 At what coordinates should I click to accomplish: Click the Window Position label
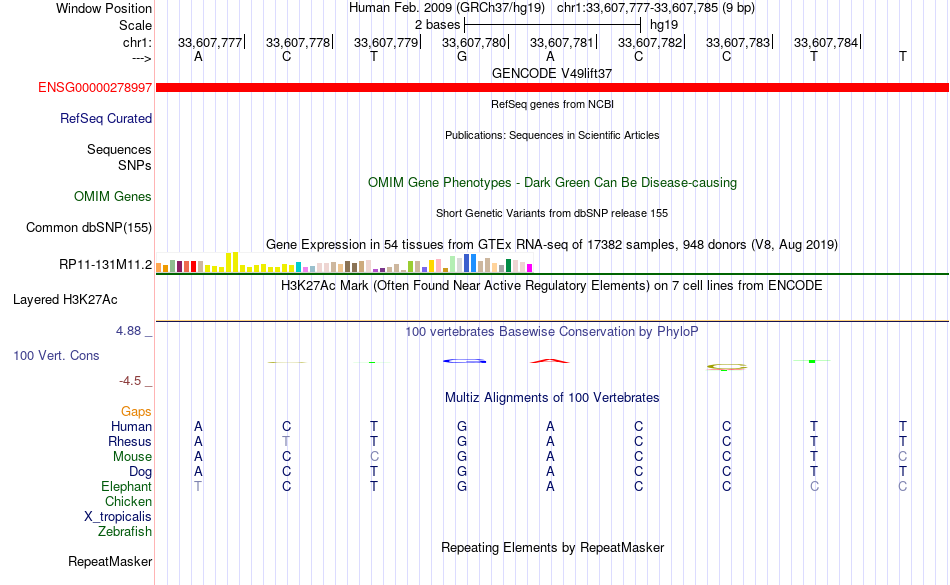[x=104, y=8]
